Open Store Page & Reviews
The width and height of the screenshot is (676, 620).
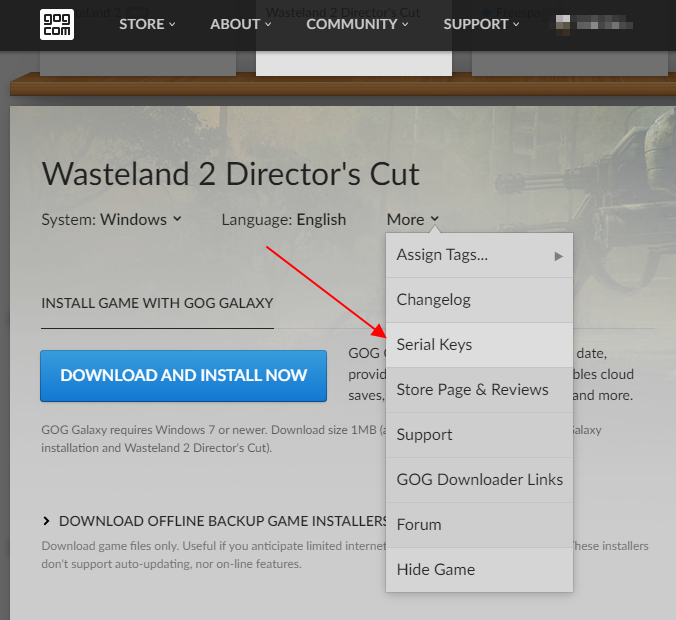click(479, 390)
